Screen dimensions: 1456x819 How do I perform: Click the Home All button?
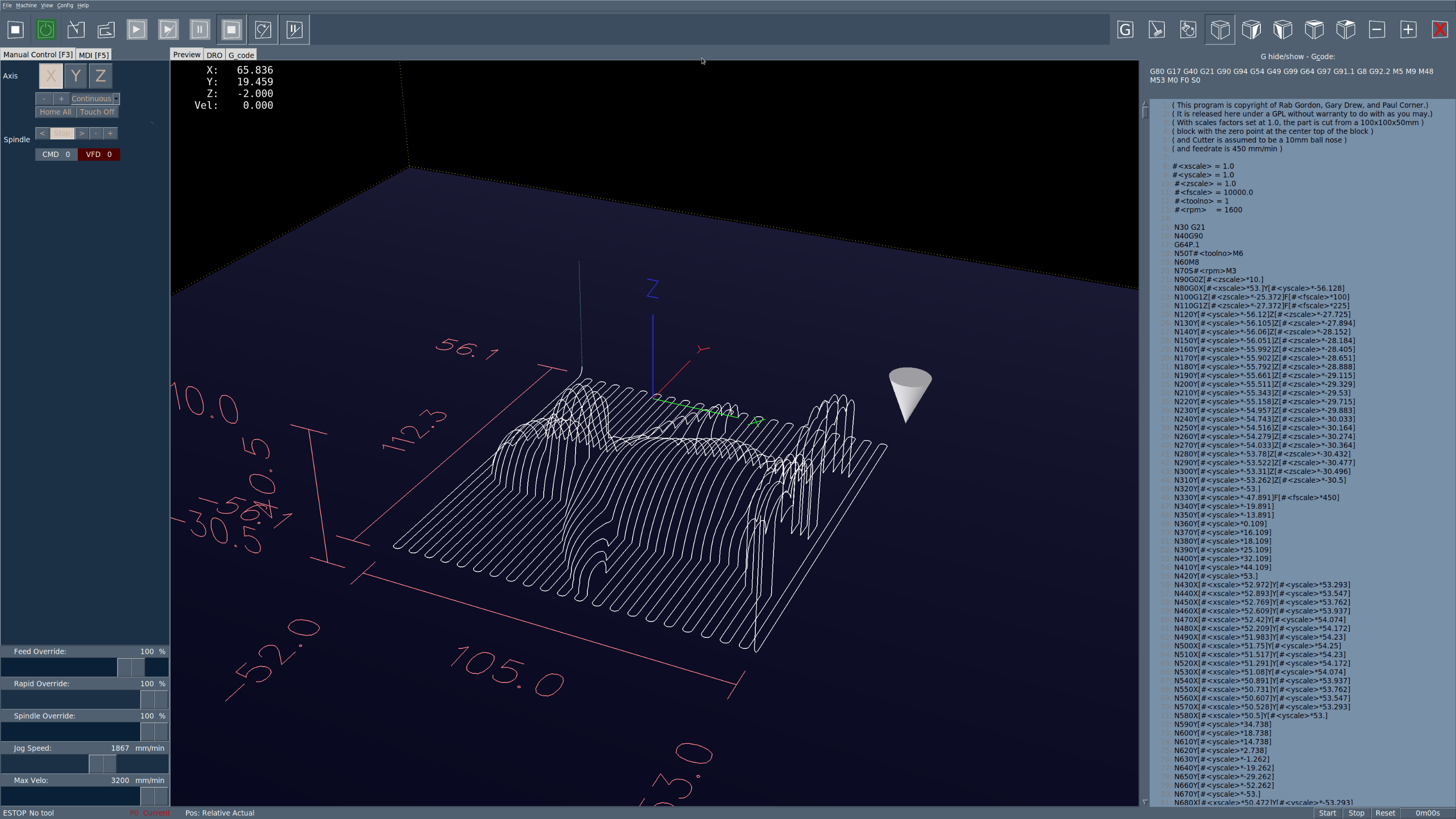[x=56, y=112]
